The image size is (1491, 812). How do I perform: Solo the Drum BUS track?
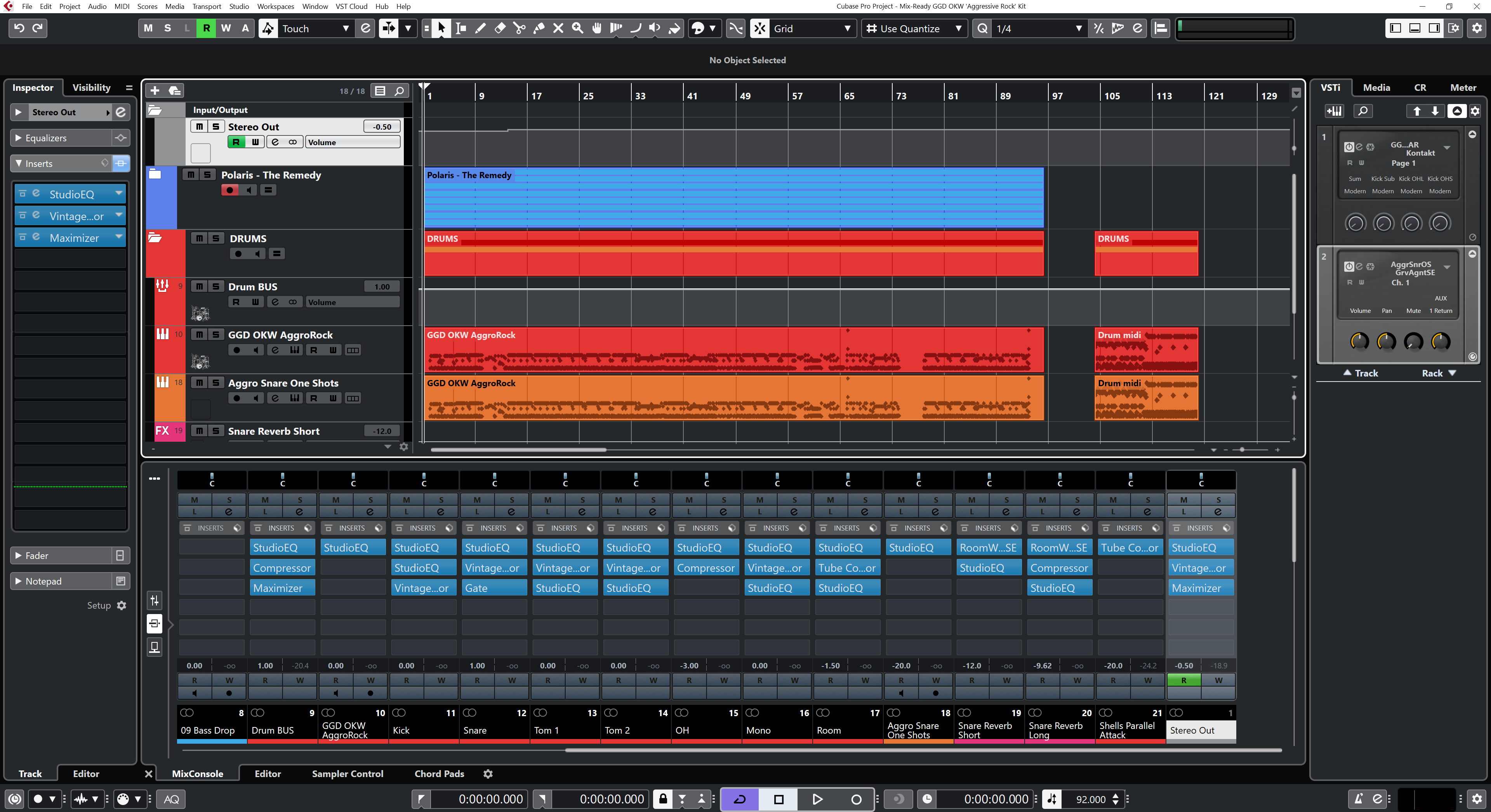[x=215, y=286]
